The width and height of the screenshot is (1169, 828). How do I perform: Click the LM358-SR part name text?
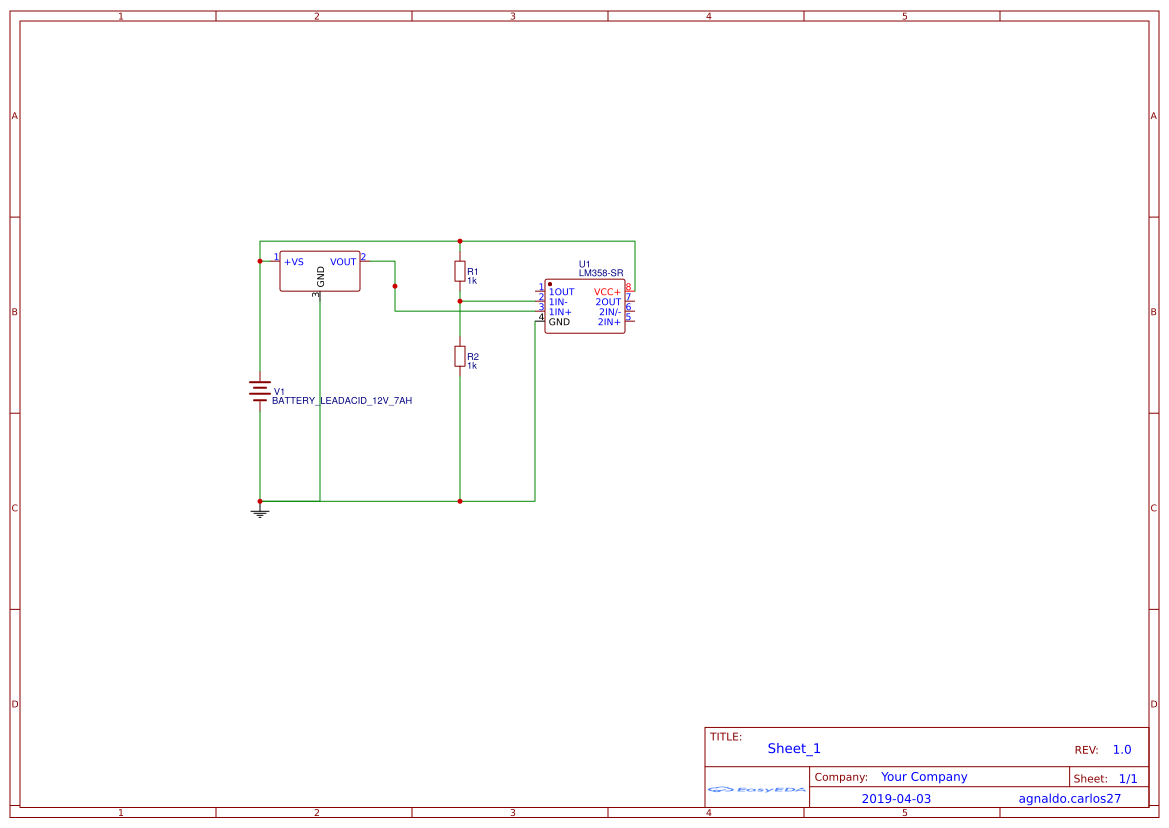(x=601, y=273)
